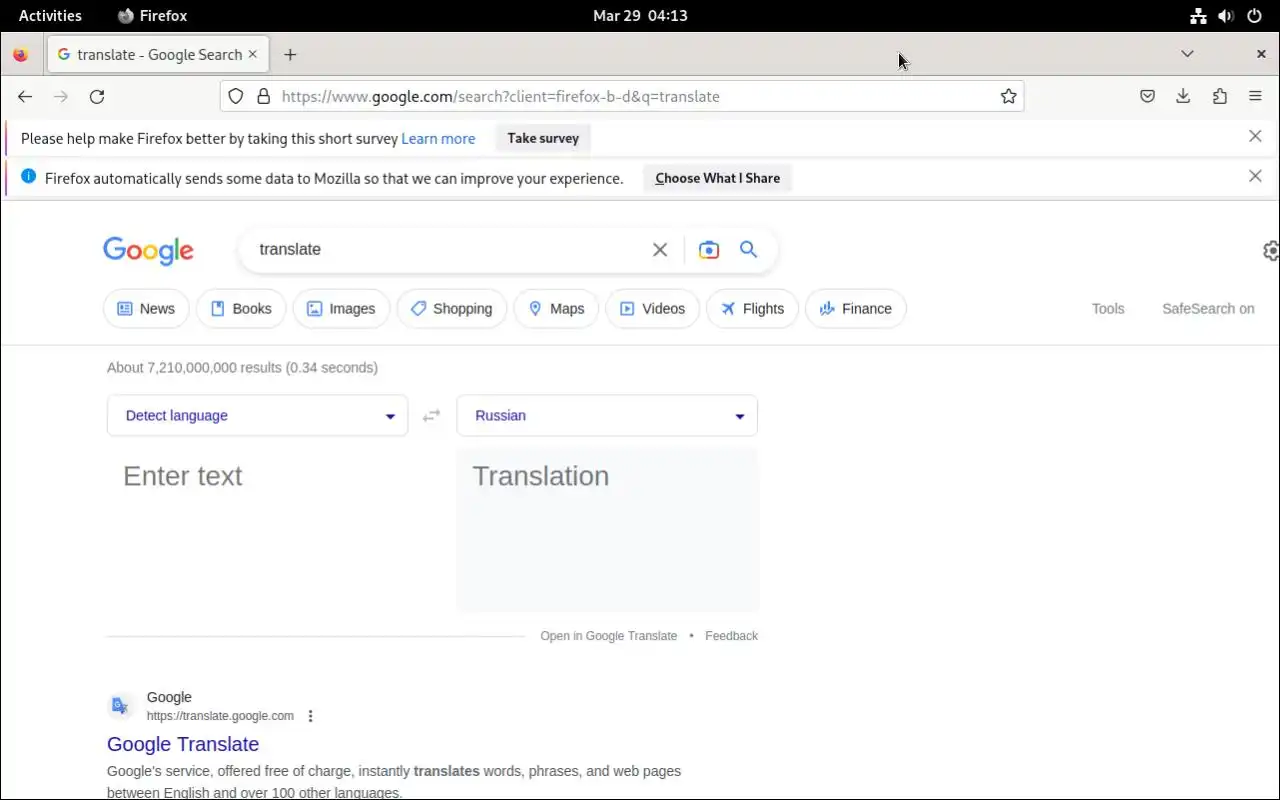Swap source and target languages
The height and width of the screenshot is (800, 1280).
431,416
